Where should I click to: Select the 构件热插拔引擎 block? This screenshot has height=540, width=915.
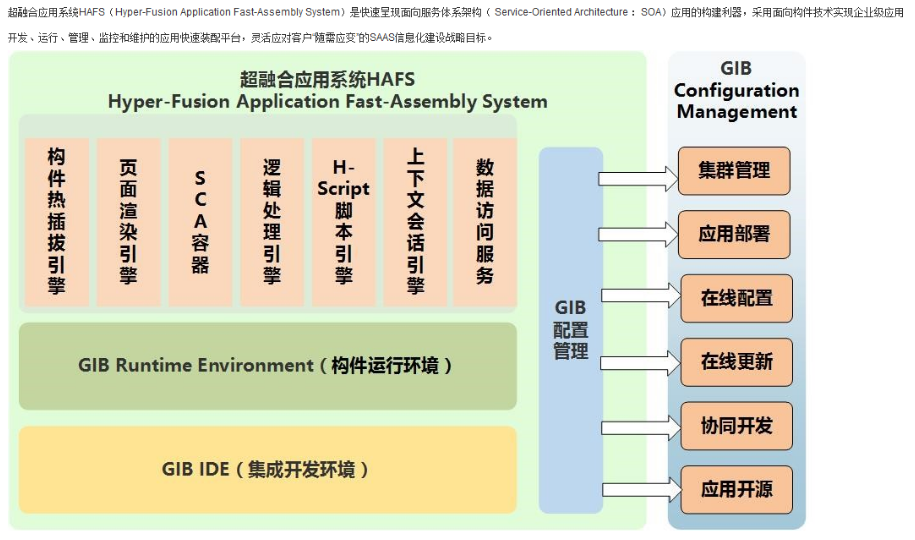[x=57, y=222]
